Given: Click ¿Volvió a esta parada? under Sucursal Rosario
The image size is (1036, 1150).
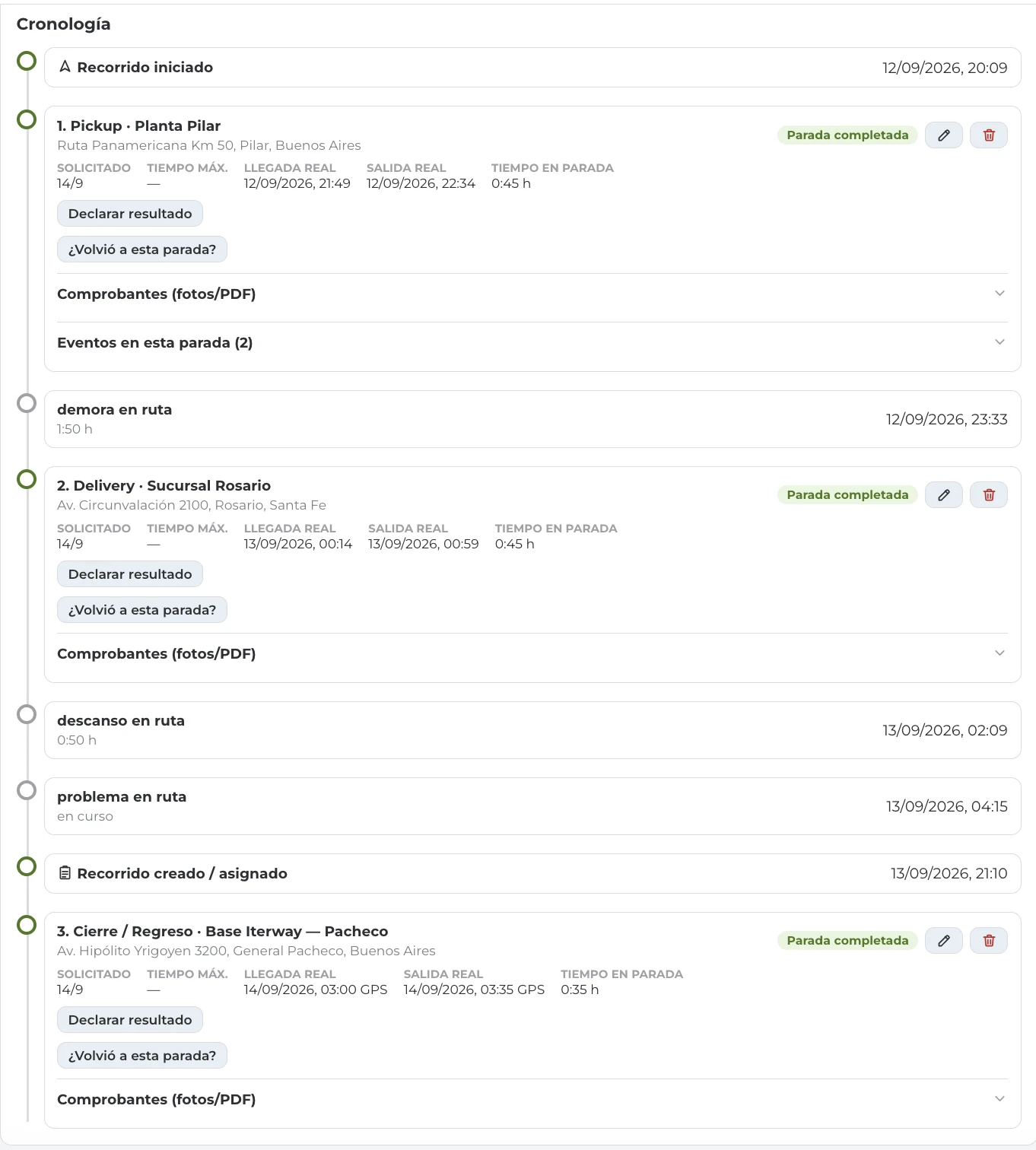Looking at the screenshot, I should coord(142,610).
